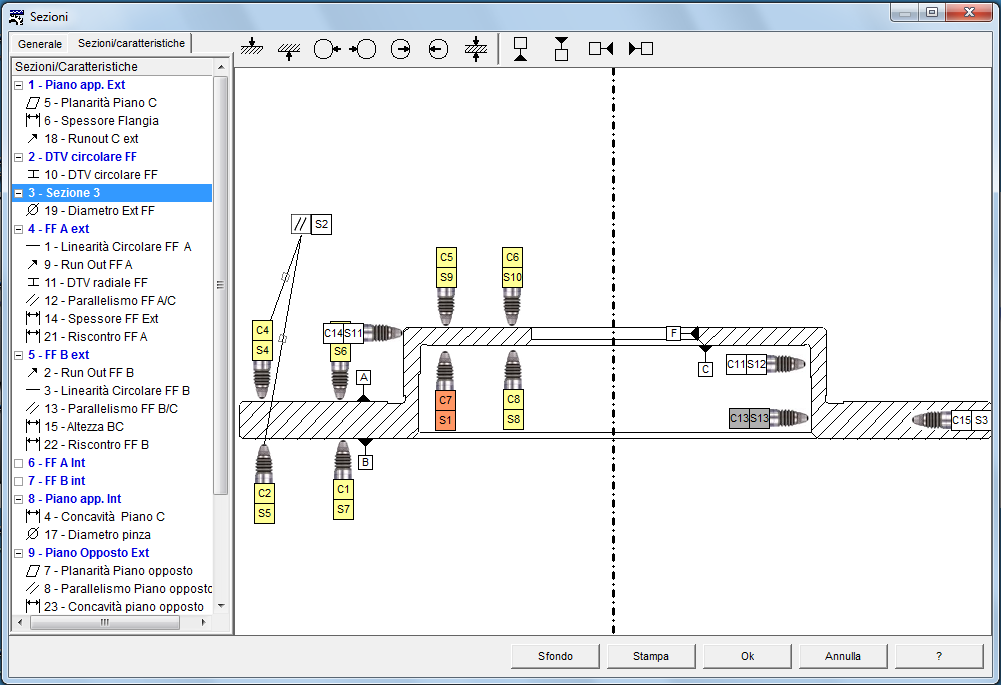Choose the double-sided hatched thickness probe icon
1001x685 pixels.
tap(476, 49)
